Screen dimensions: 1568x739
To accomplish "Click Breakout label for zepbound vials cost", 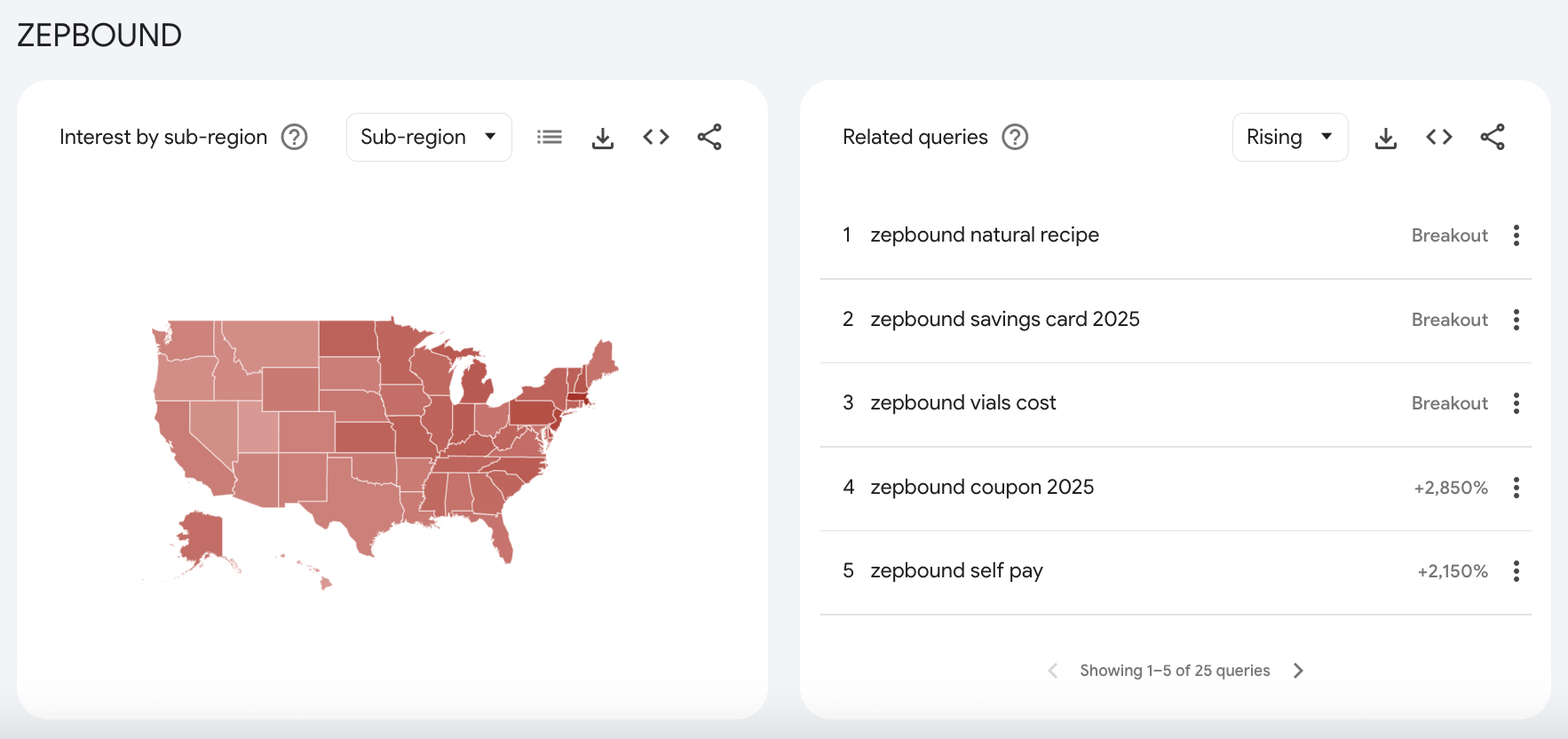I will pos(1450,403).
